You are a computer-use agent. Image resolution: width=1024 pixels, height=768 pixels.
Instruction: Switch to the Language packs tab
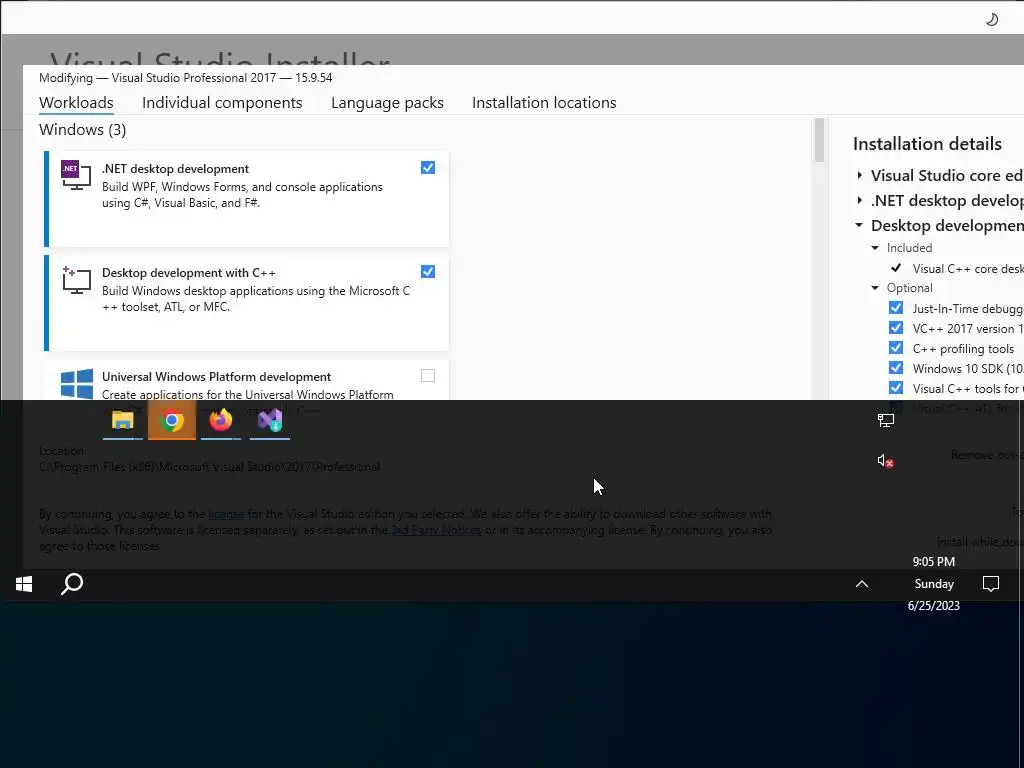click(387, 103)
